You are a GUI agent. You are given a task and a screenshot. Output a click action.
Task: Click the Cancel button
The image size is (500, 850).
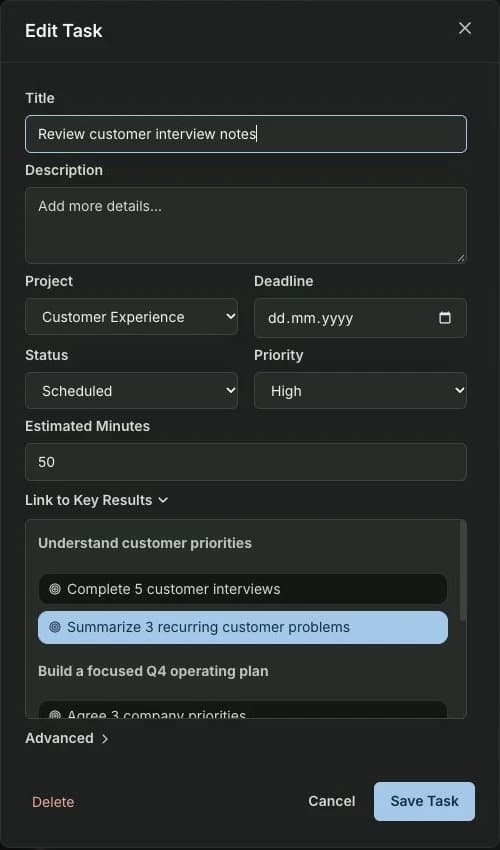[x=332, y=801]
